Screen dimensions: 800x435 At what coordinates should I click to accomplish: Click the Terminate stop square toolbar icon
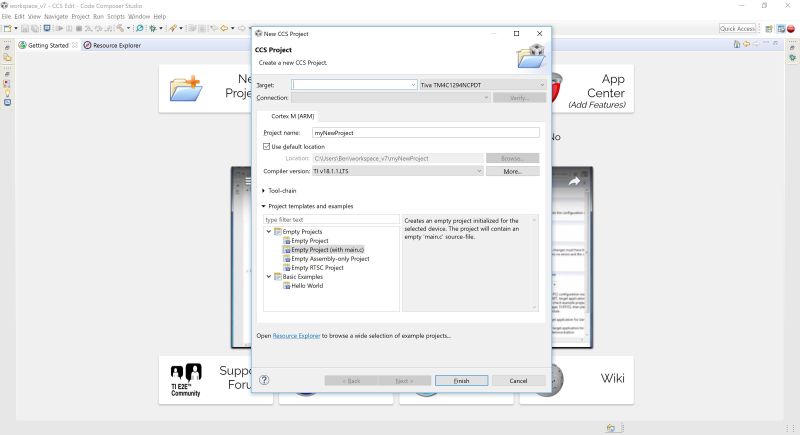79,29
